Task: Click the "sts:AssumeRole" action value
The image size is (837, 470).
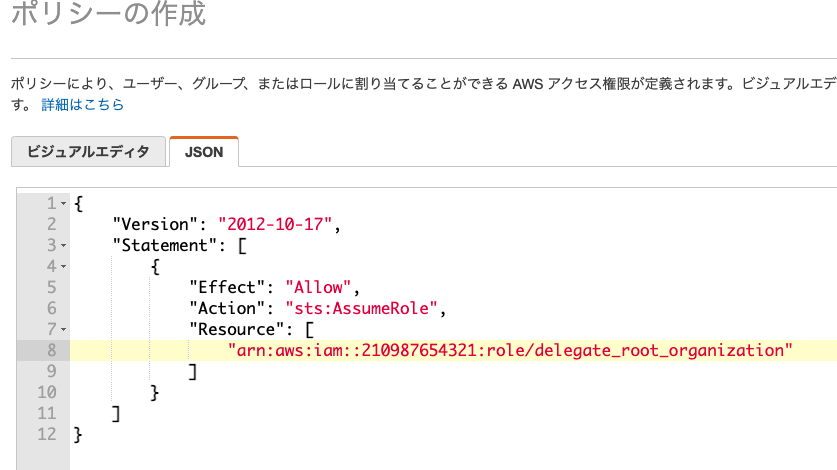Action: point(361,308)
